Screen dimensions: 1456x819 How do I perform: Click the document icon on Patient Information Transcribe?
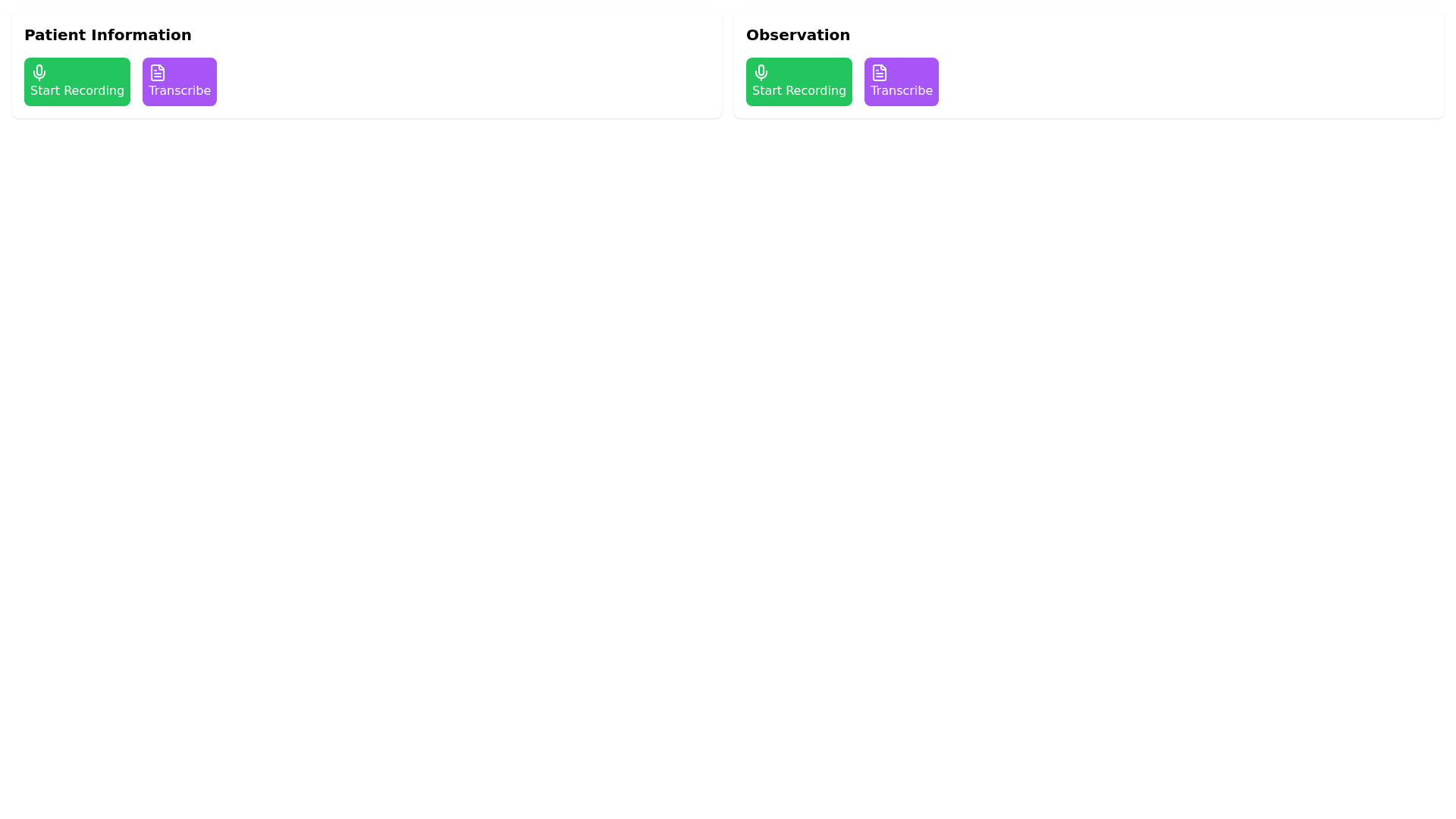(x=158, y=73)
